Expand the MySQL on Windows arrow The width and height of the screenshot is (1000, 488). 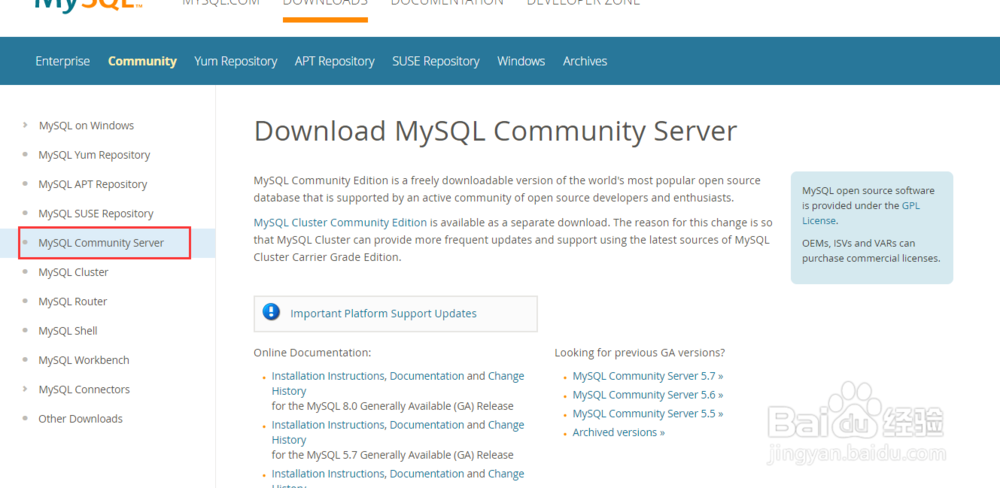(x=25, y=125)
